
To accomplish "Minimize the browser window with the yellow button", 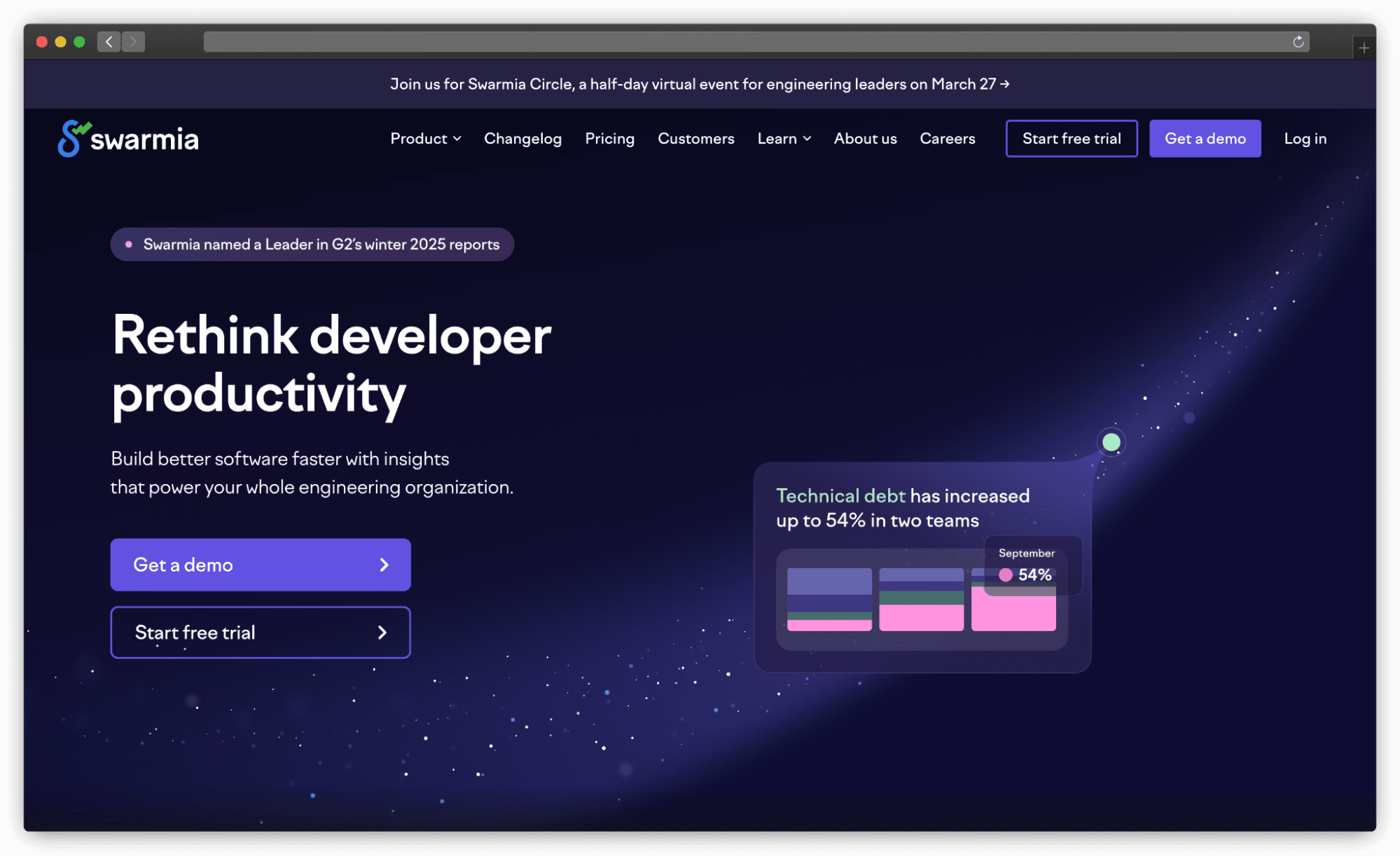I will [x=61, y=42].
